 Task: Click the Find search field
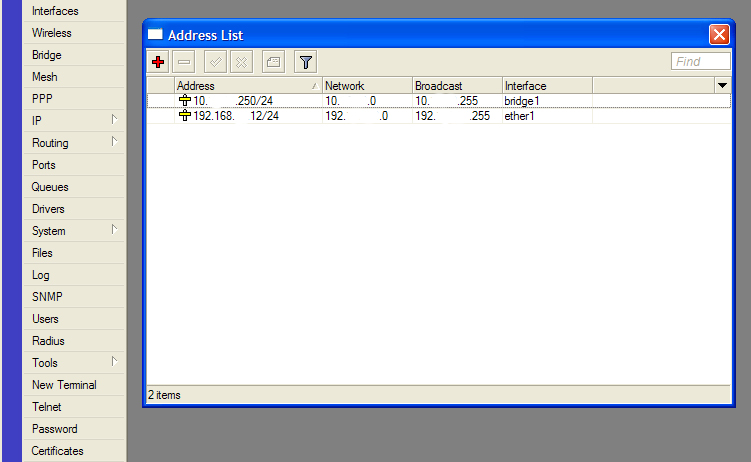pyautogui.click(x=701, y=61)
